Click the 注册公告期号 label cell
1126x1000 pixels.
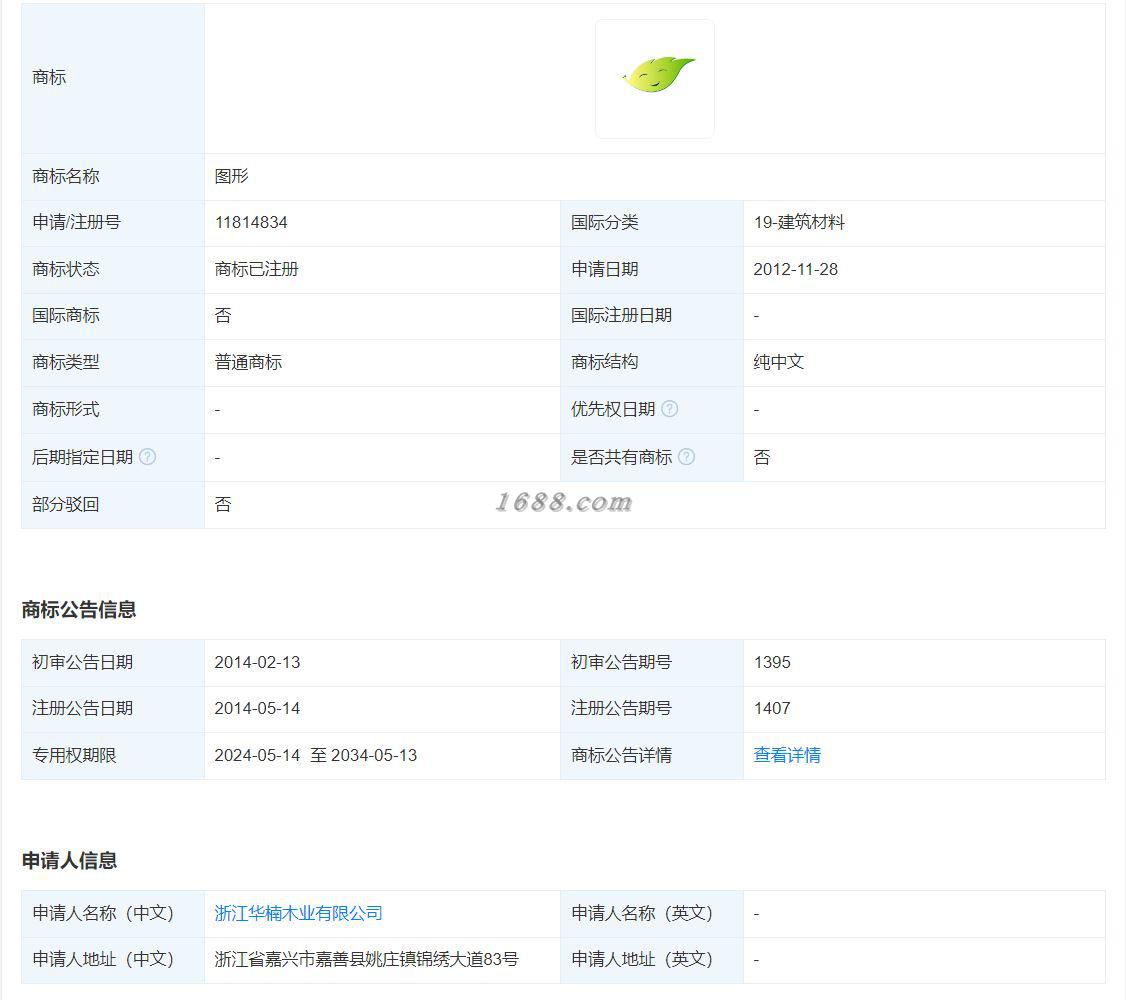click(x=651, y=709)
